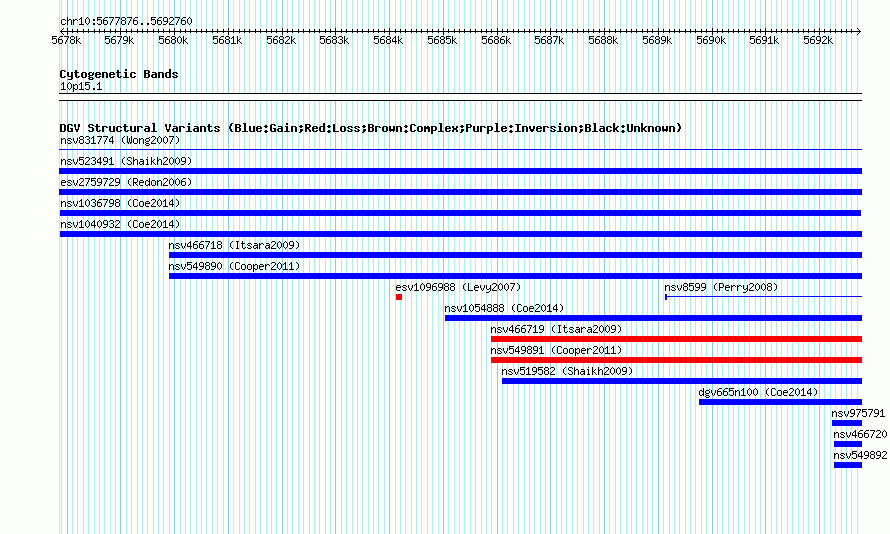Click the 5678k ruler tick label
Viewport: 890px width, 534px height.
click(66, 40)
